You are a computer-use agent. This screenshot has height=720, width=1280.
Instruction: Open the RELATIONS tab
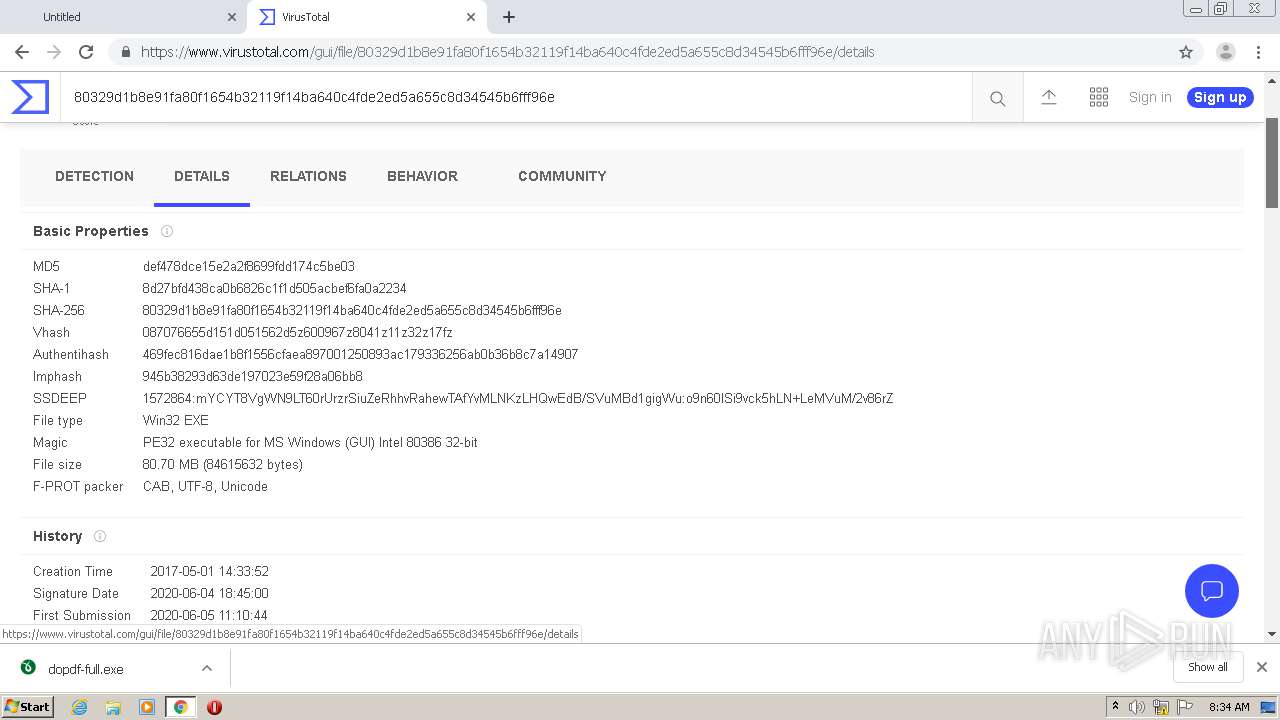[308, 176]
